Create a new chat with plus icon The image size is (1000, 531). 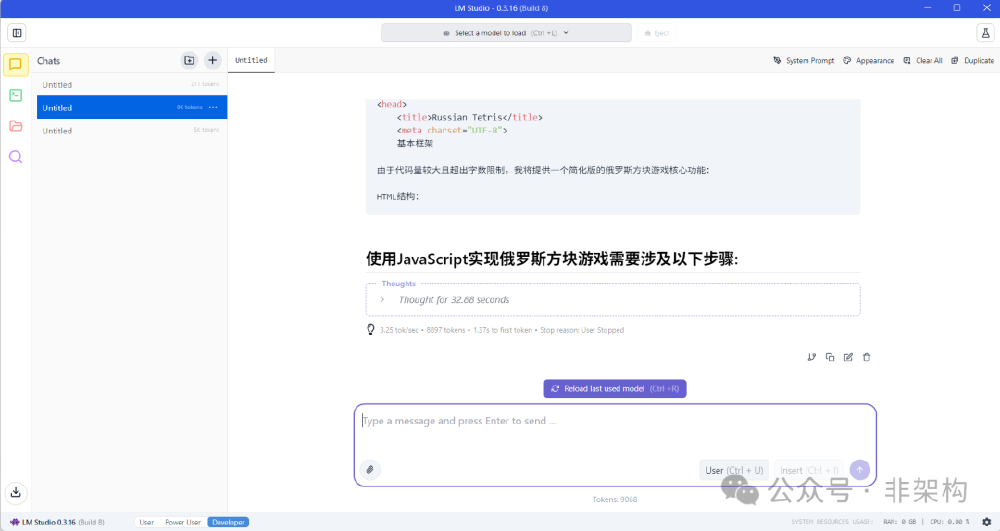[212, 61]
